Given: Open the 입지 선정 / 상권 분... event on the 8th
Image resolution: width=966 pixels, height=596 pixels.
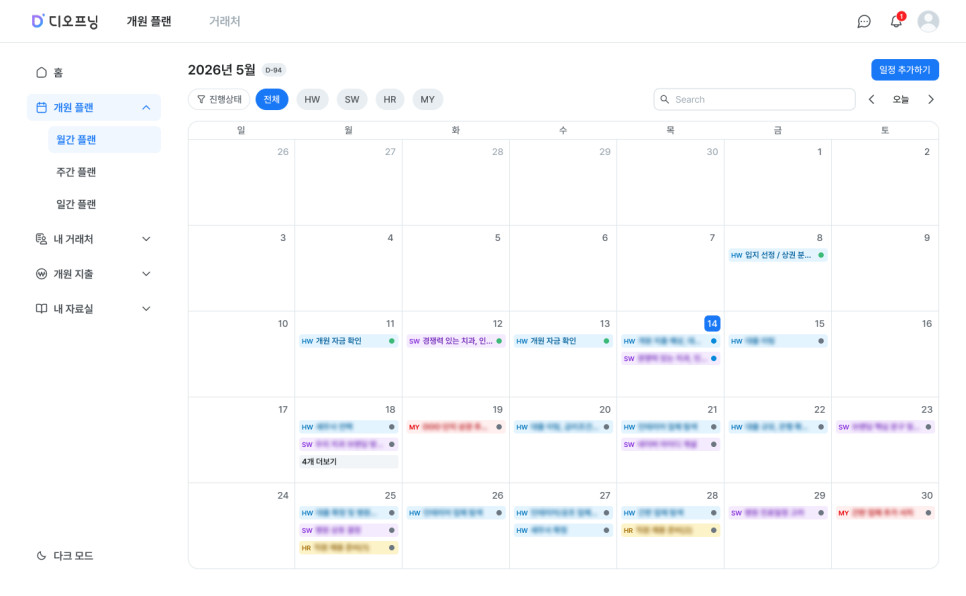Looking at the screenshot, I should coord(777,255).
